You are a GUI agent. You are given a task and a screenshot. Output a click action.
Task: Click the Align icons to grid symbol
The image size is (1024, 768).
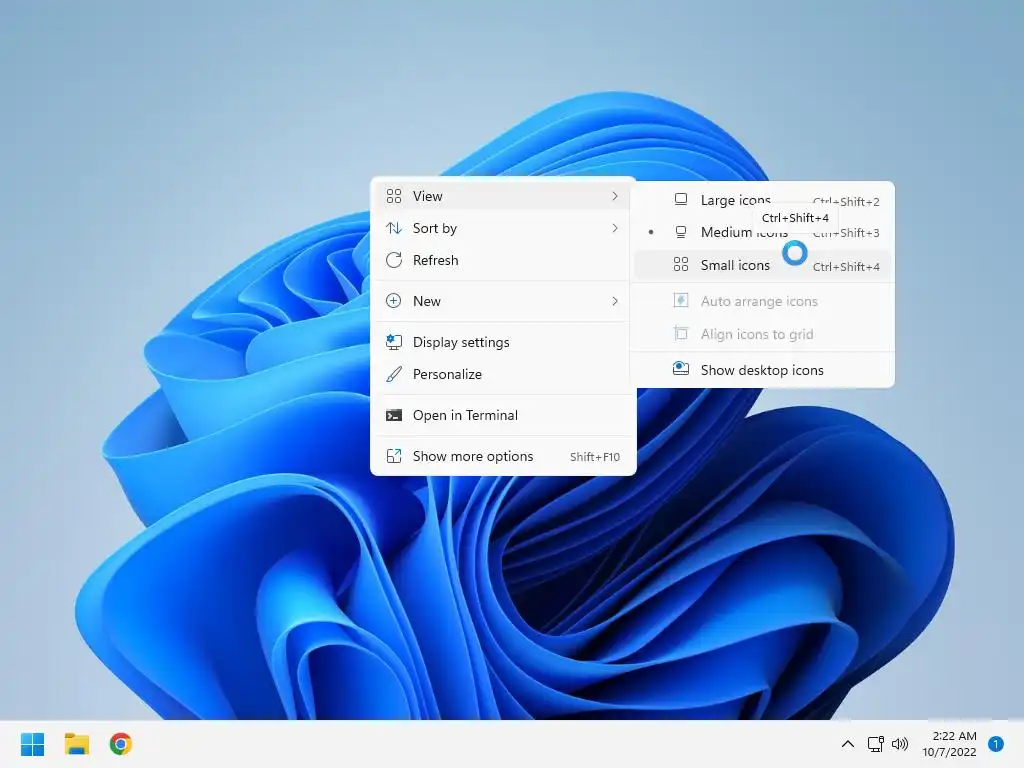click(680, 334)
